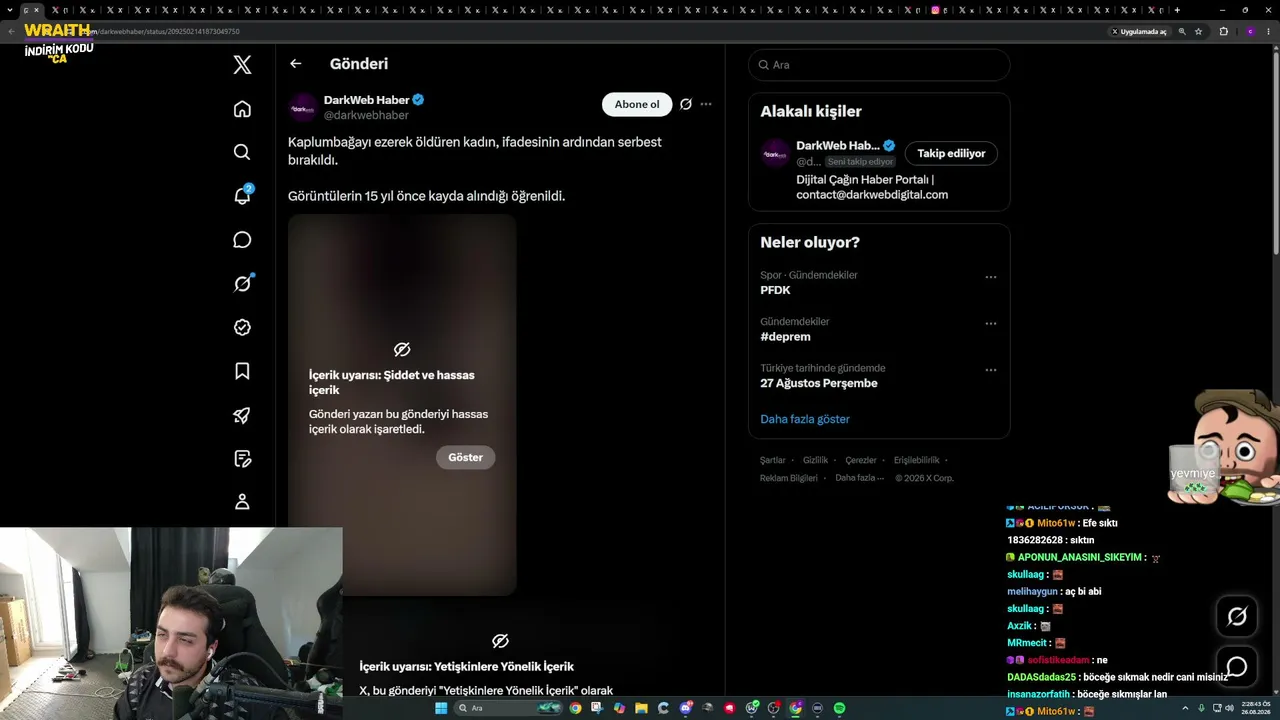Go to Home via the house icon
Viewport: 1280px width, 720px height.
242,109
